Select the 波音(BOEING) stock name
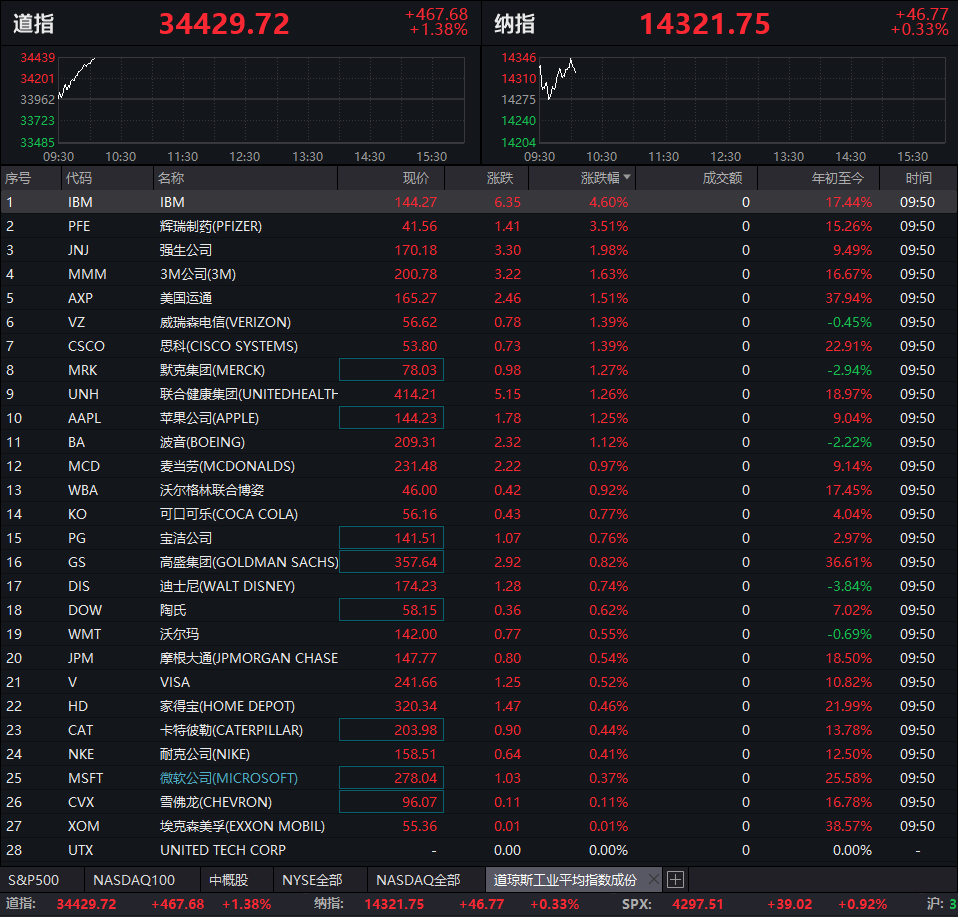The height and width of the screenshot is (917, 958). [x=202, y=442]
